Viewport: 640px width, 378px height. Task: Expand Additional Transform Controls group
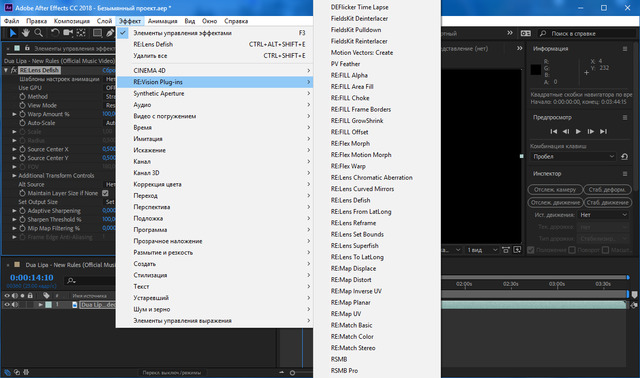[14, 176]
